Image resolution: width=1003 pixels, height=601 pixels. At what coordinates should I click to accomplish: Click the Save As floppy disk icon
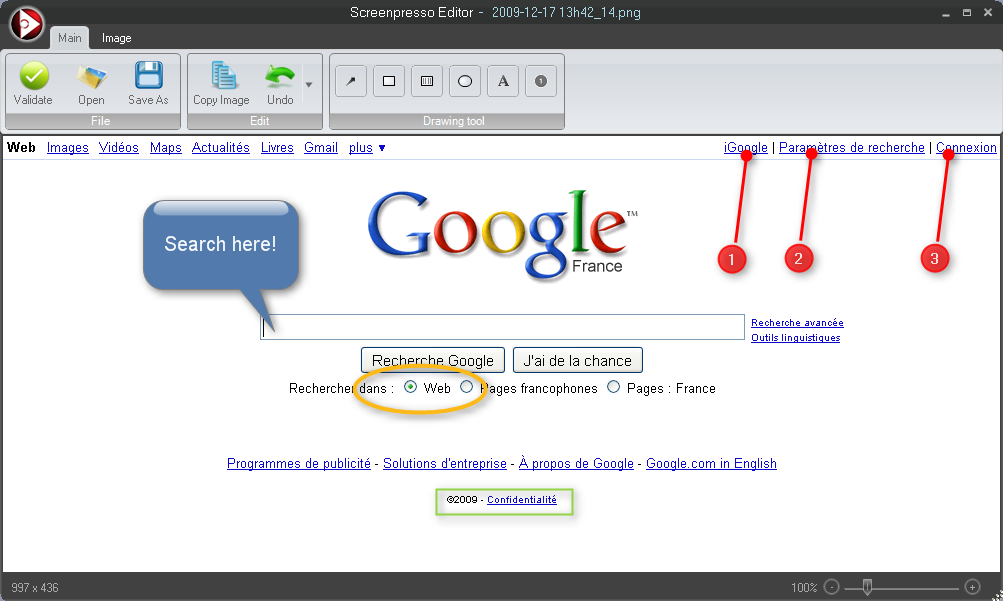pyautogui.click(x=148, y=75)
